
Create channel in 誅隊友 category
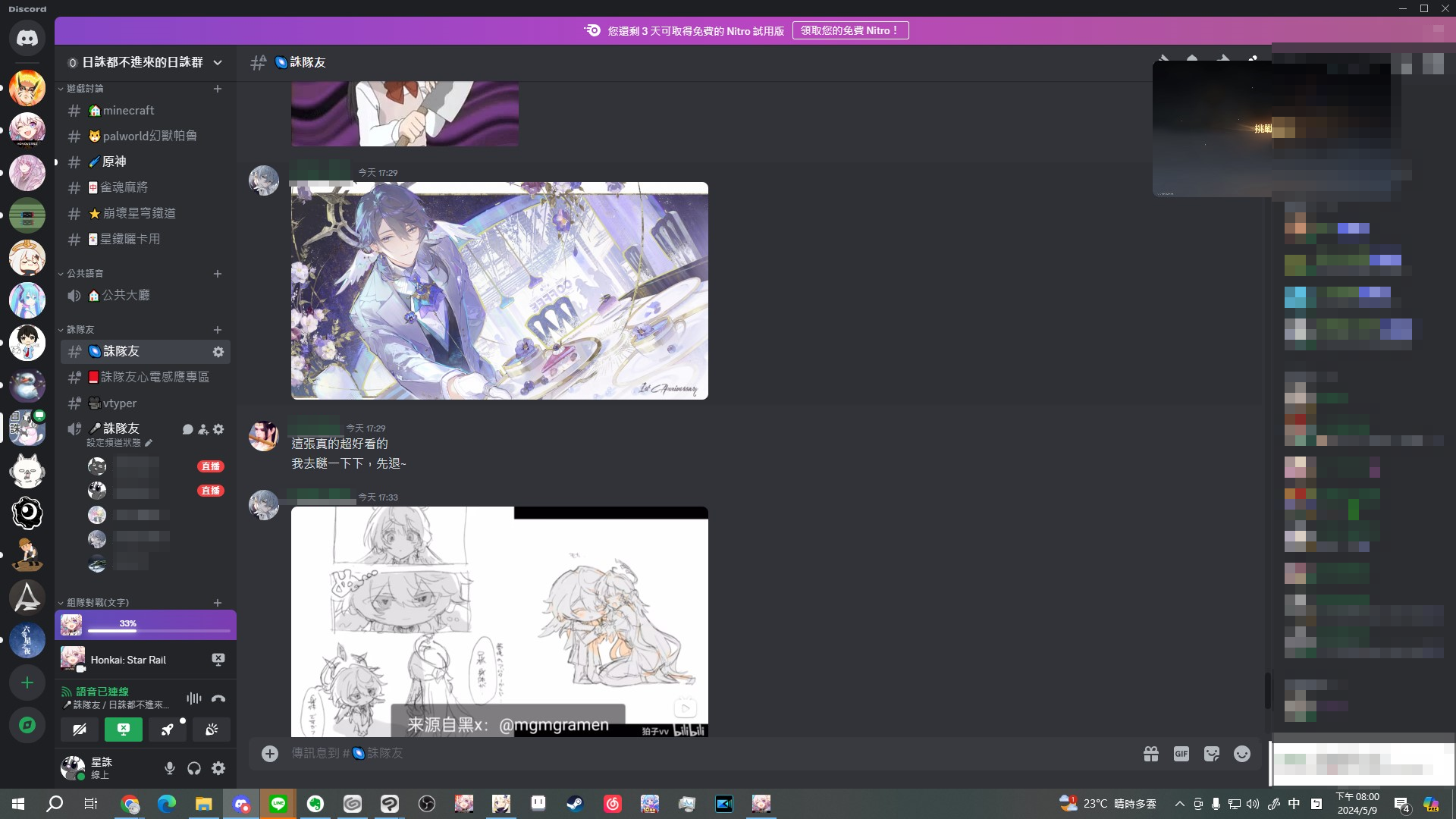(x=218, y=330)
